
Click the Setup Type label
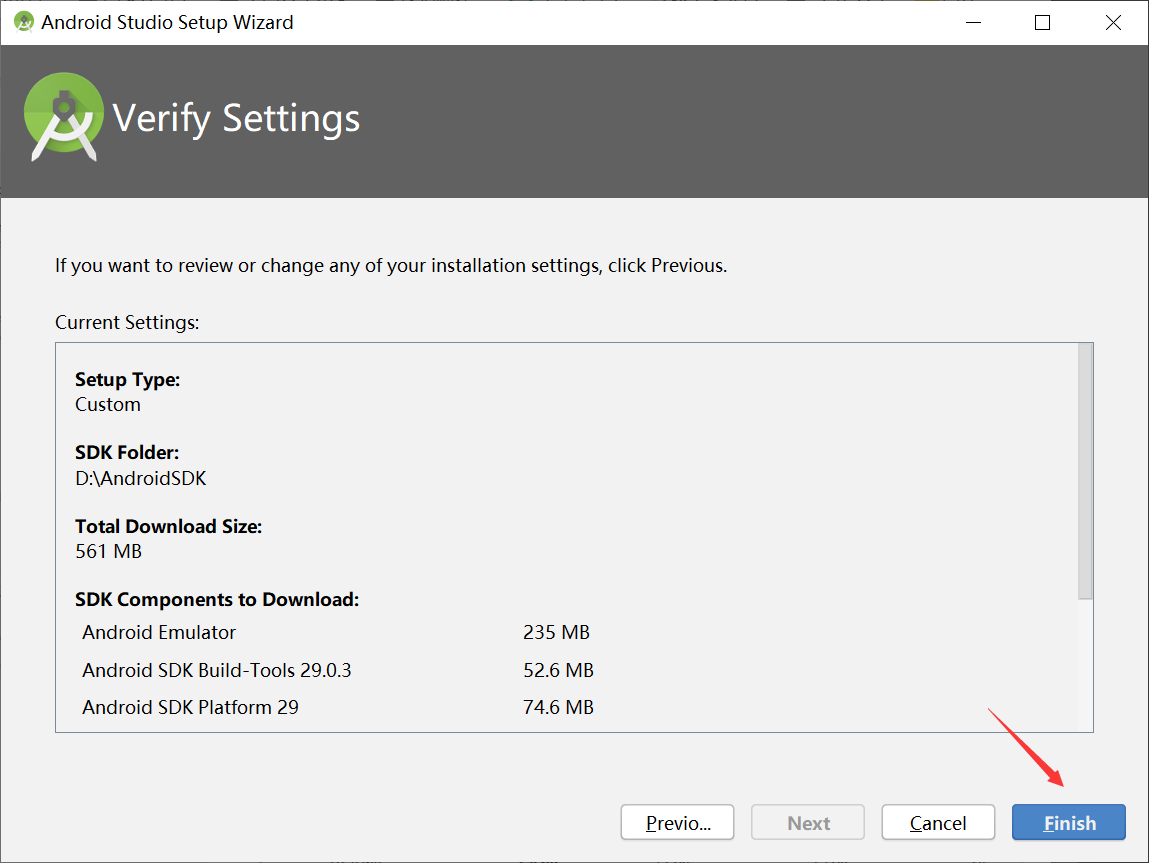[x=127, y=379]
